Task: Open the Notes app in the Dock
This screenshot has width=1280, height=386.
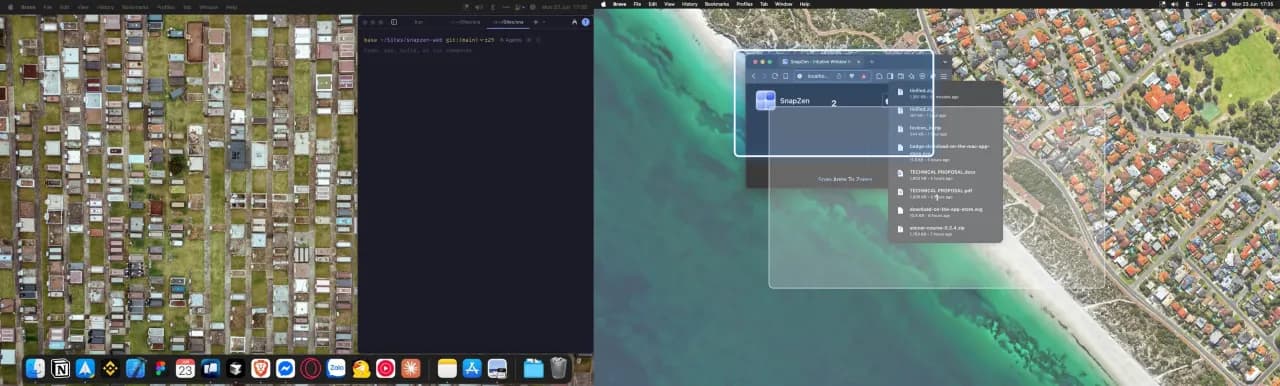Action: point(447,368)
